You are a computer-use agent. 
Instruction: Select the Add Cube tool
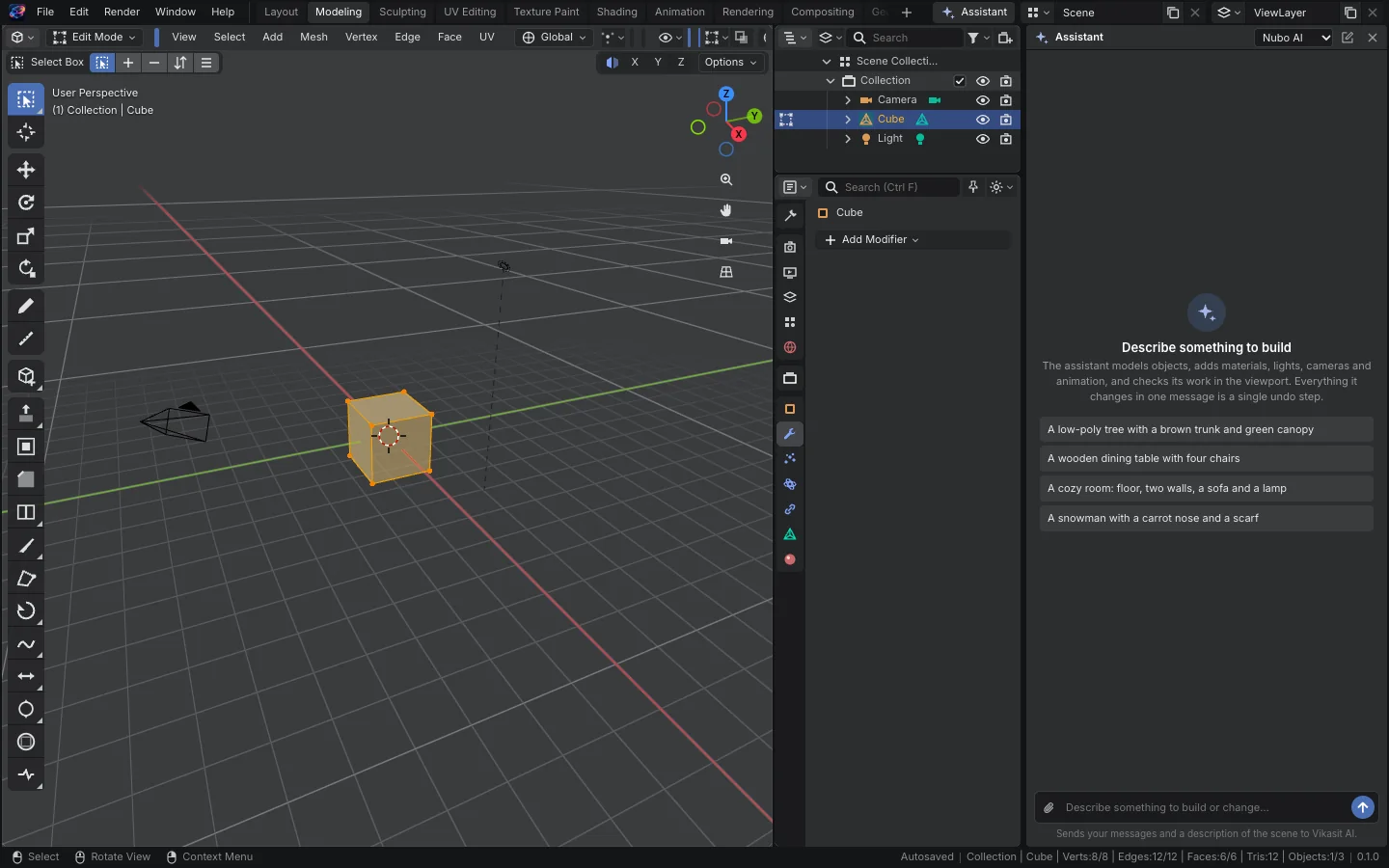coord(26,376)
